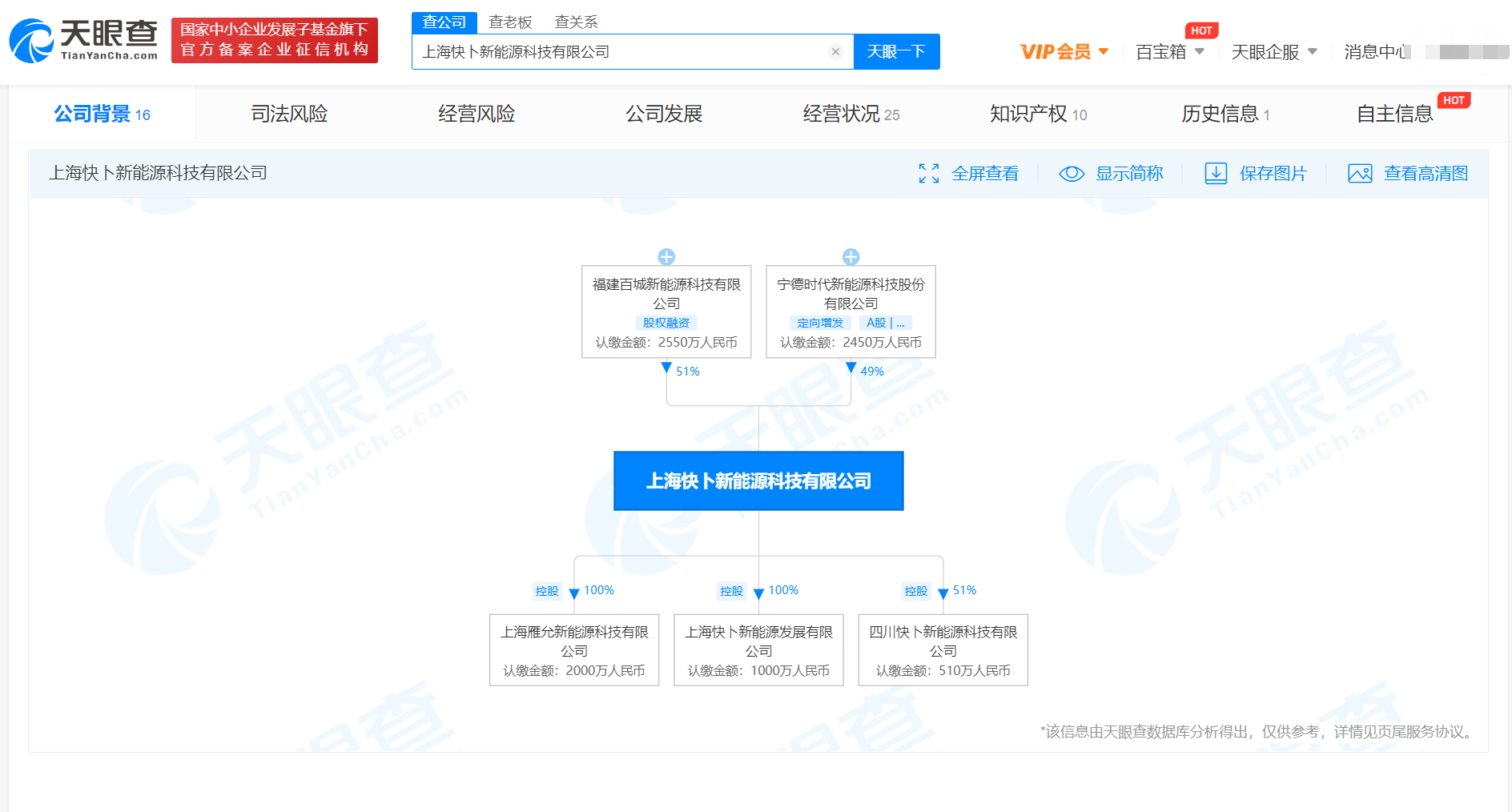This screenshot has width=1512, height=812.
Task: Expand the plus icon above 福建百城新能源 node
Action: pyautogui.click(x=666, y=256)
